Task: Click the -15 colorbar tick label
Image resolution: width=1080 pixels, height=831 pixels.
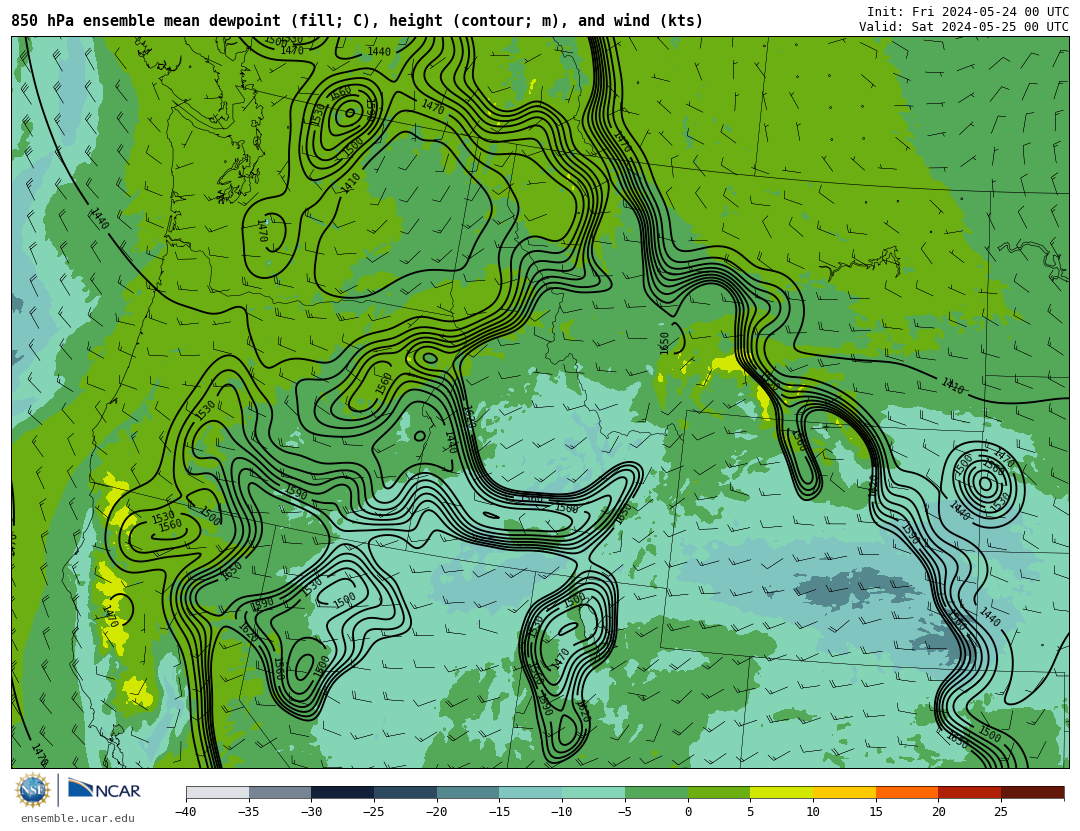Action: pos(499,812)
